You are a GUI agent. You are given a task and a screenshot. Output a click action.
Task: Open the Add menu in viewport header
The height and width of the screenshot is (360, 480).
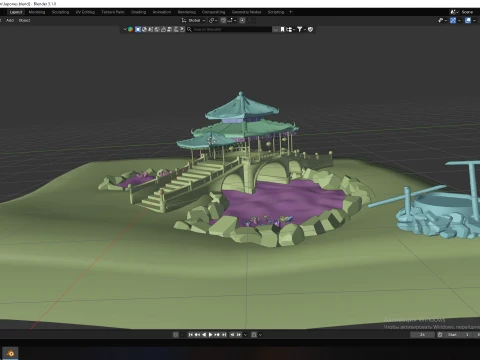10,20
